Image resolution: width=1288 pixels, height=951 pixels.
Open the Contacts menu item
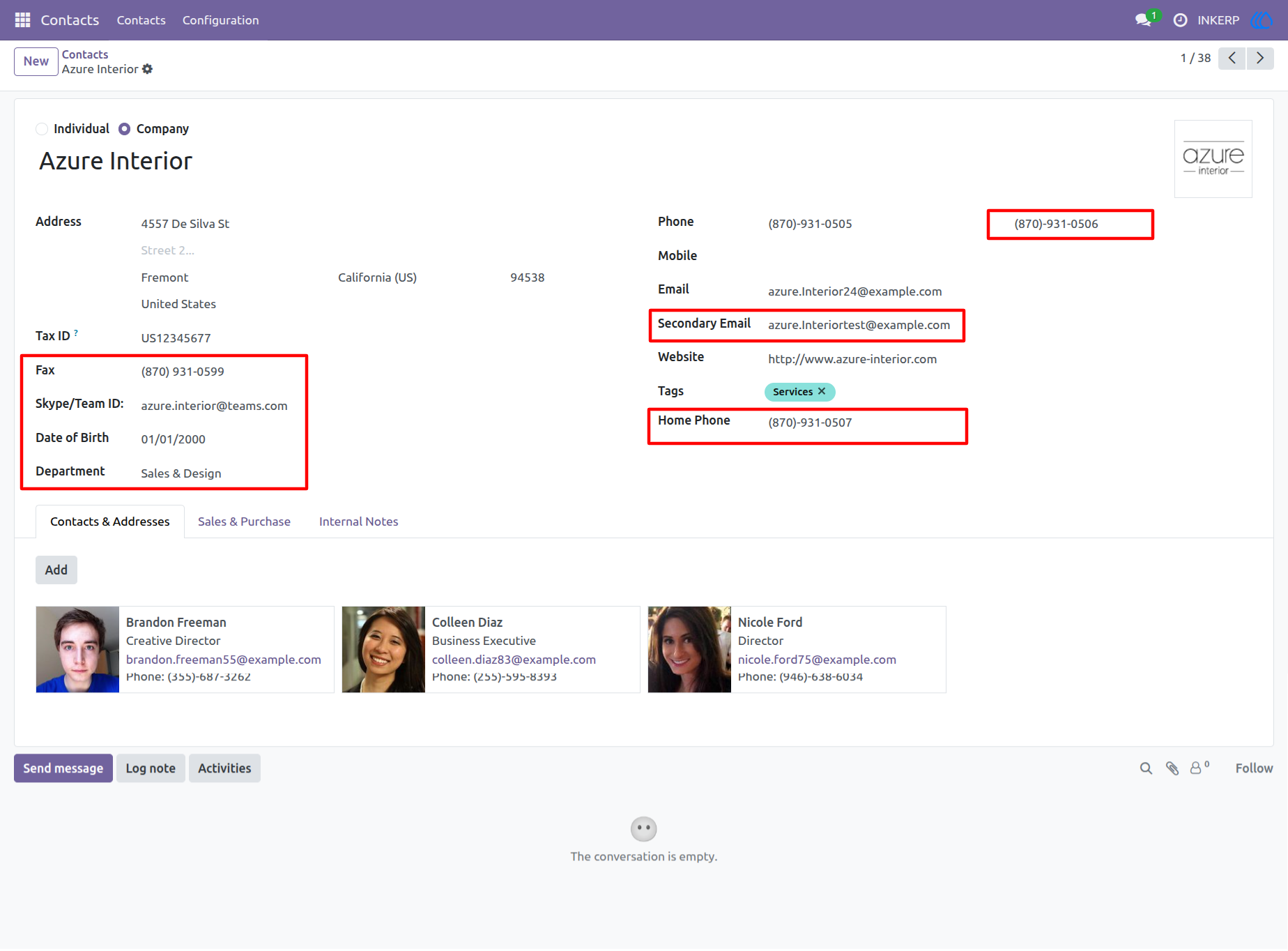tap(141, 20)
